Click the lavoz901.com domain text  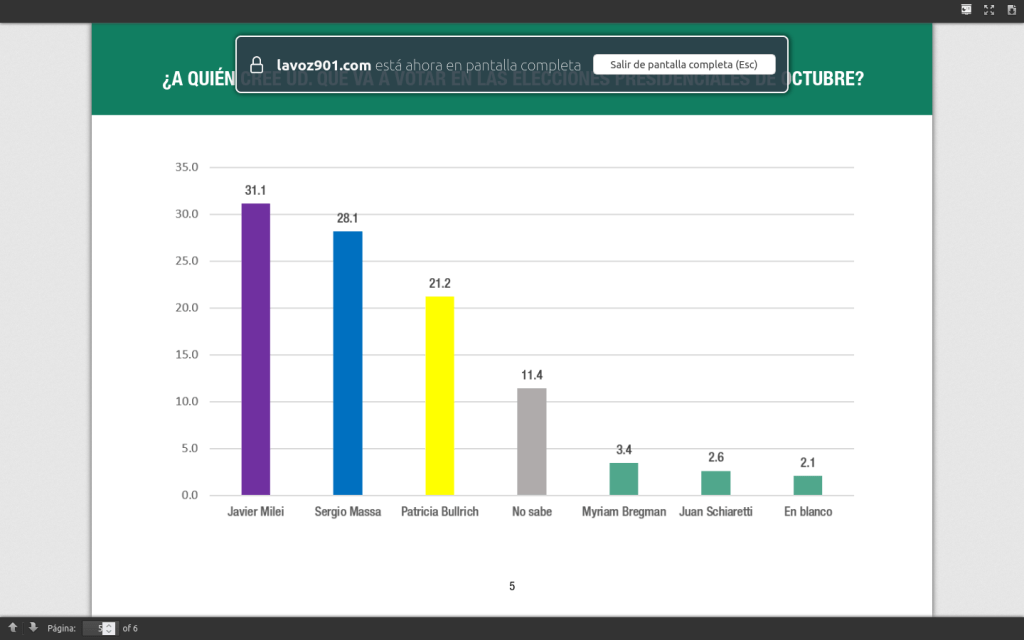click(x=324, y=64)
